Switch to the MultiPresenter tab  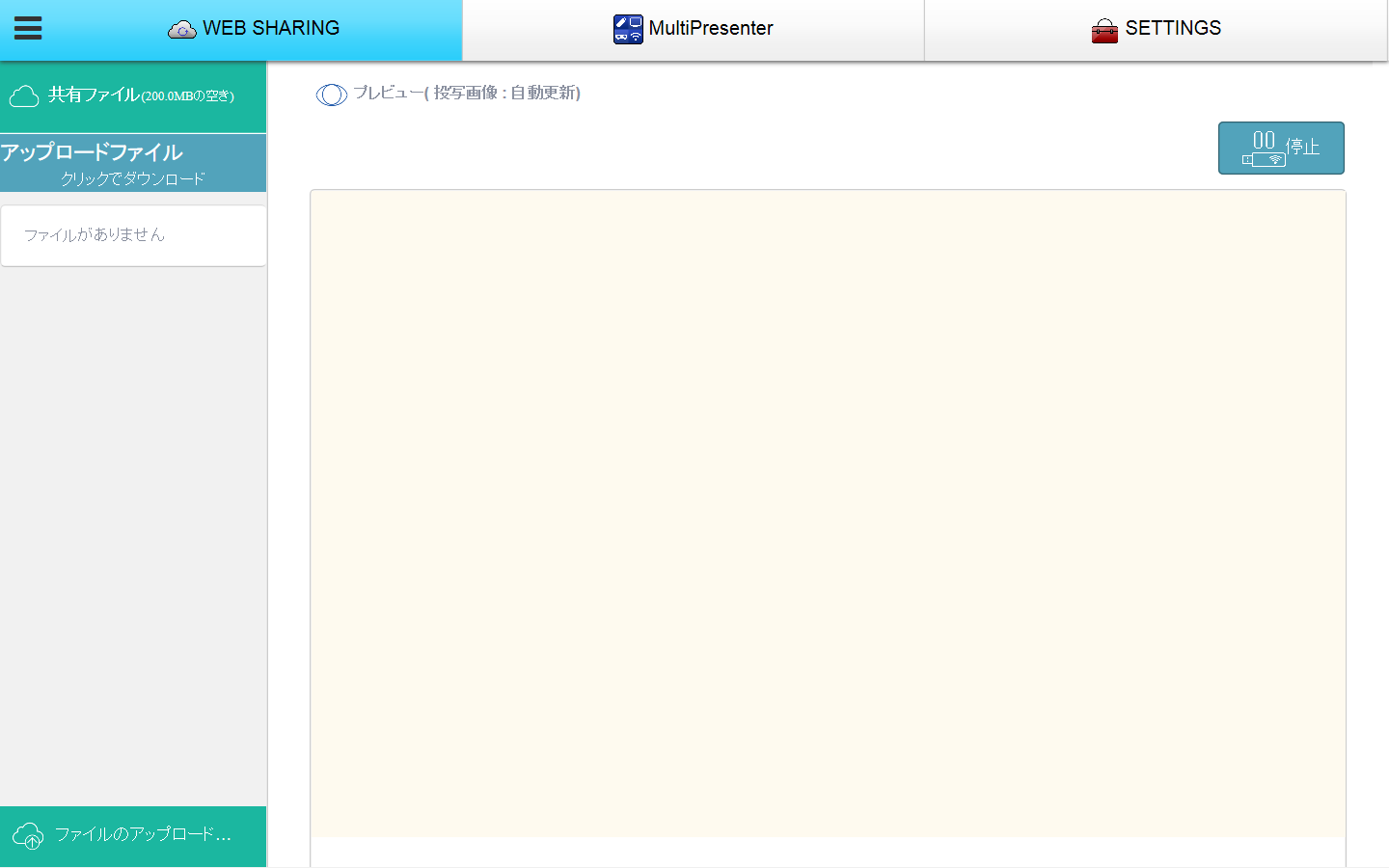tap(710, 29)
